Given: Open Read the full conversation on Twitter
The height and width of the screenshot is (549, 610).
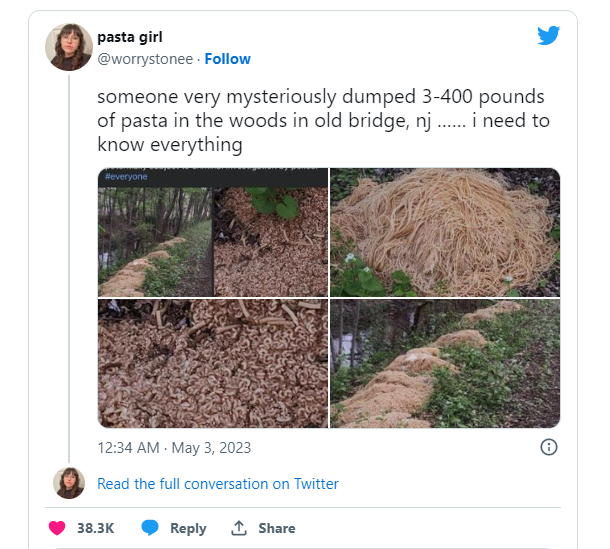Looking at the screenshot, I should 217,484.
